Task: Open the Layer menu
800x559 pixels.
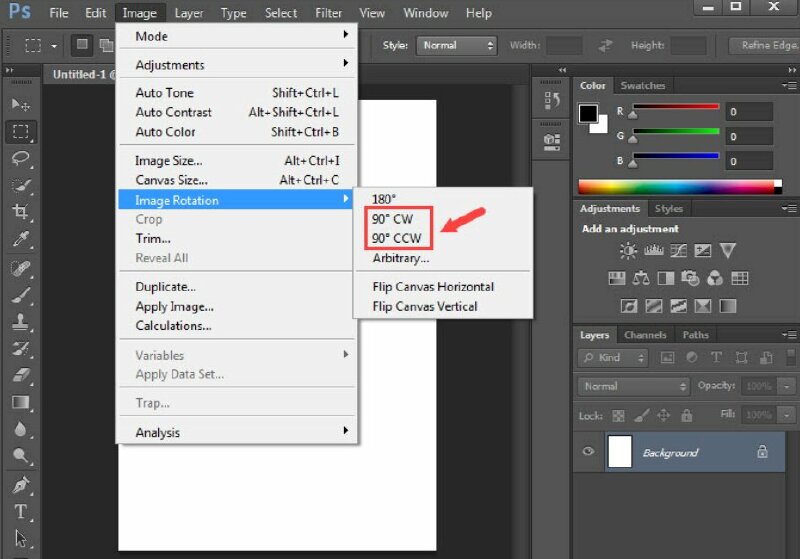Action: pyautogui.click(x=189, y=13)
